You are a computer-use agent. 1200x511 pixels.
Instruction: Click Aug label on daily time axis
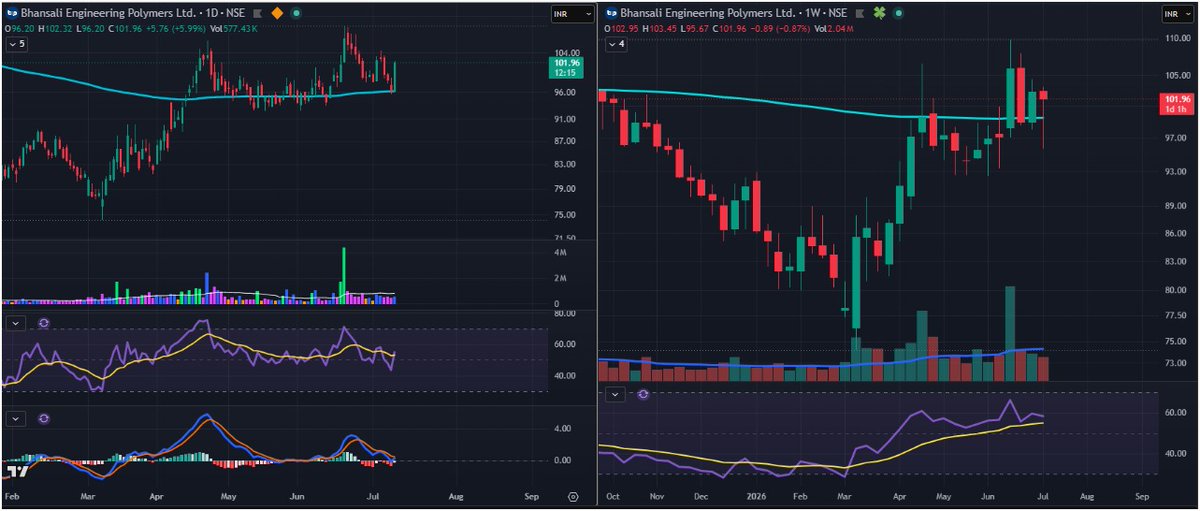457,496
